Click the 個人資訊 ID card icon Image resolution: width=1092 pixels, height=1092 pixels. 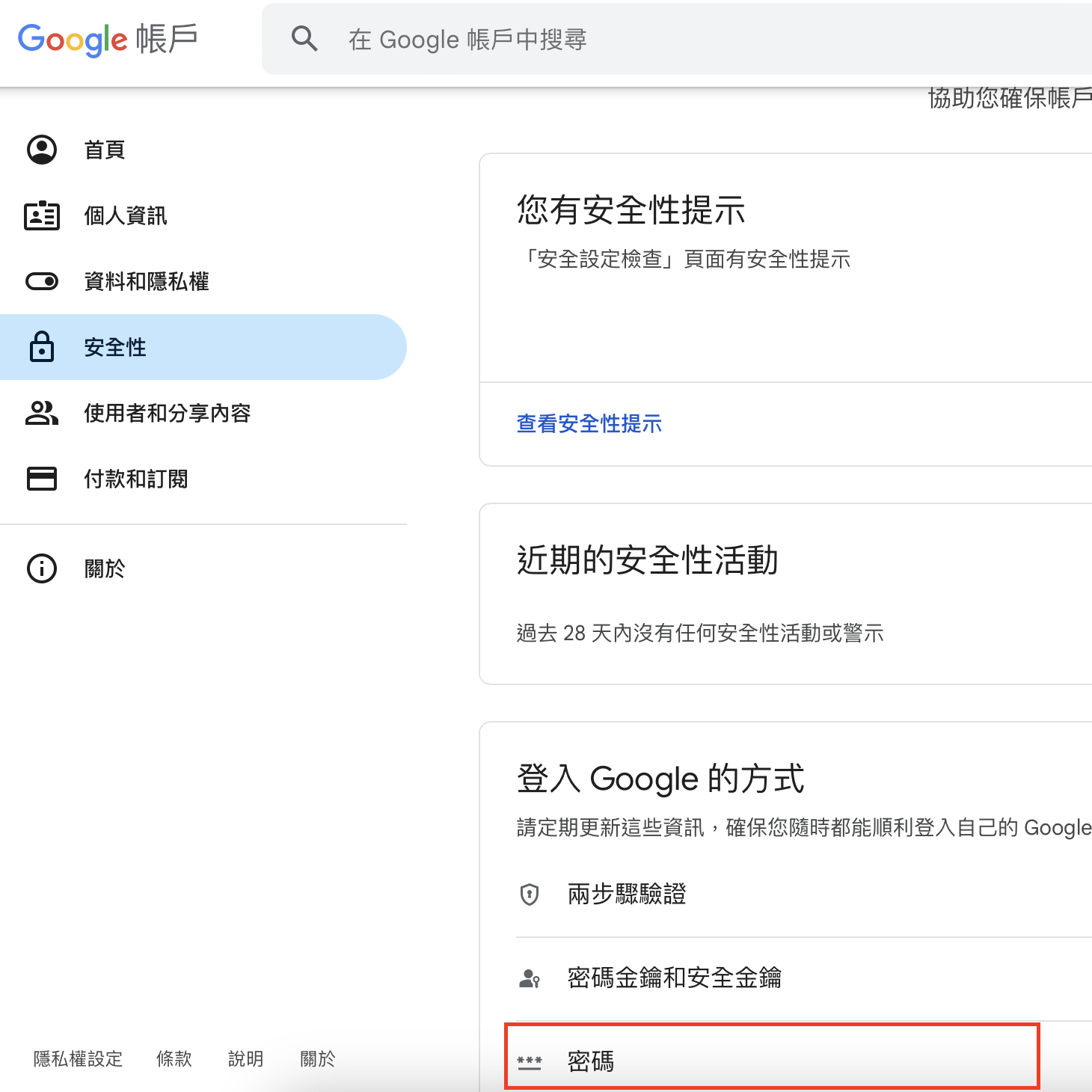coord(42,215)
